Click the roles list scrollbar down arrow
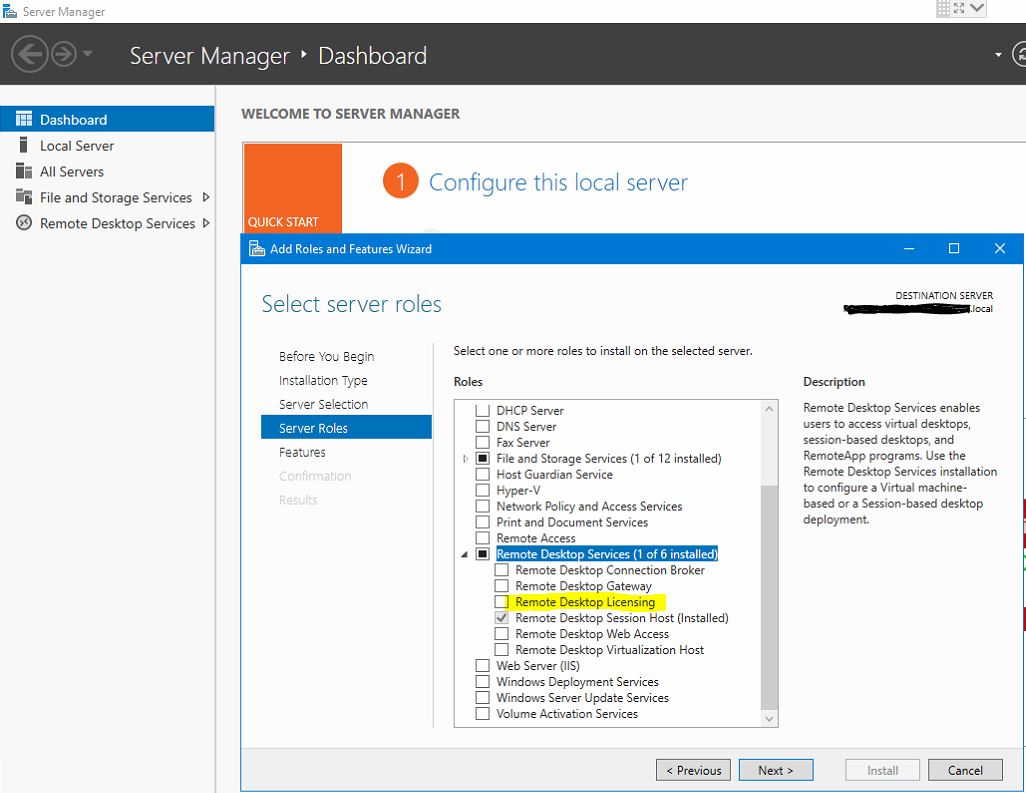 [769, 718]
